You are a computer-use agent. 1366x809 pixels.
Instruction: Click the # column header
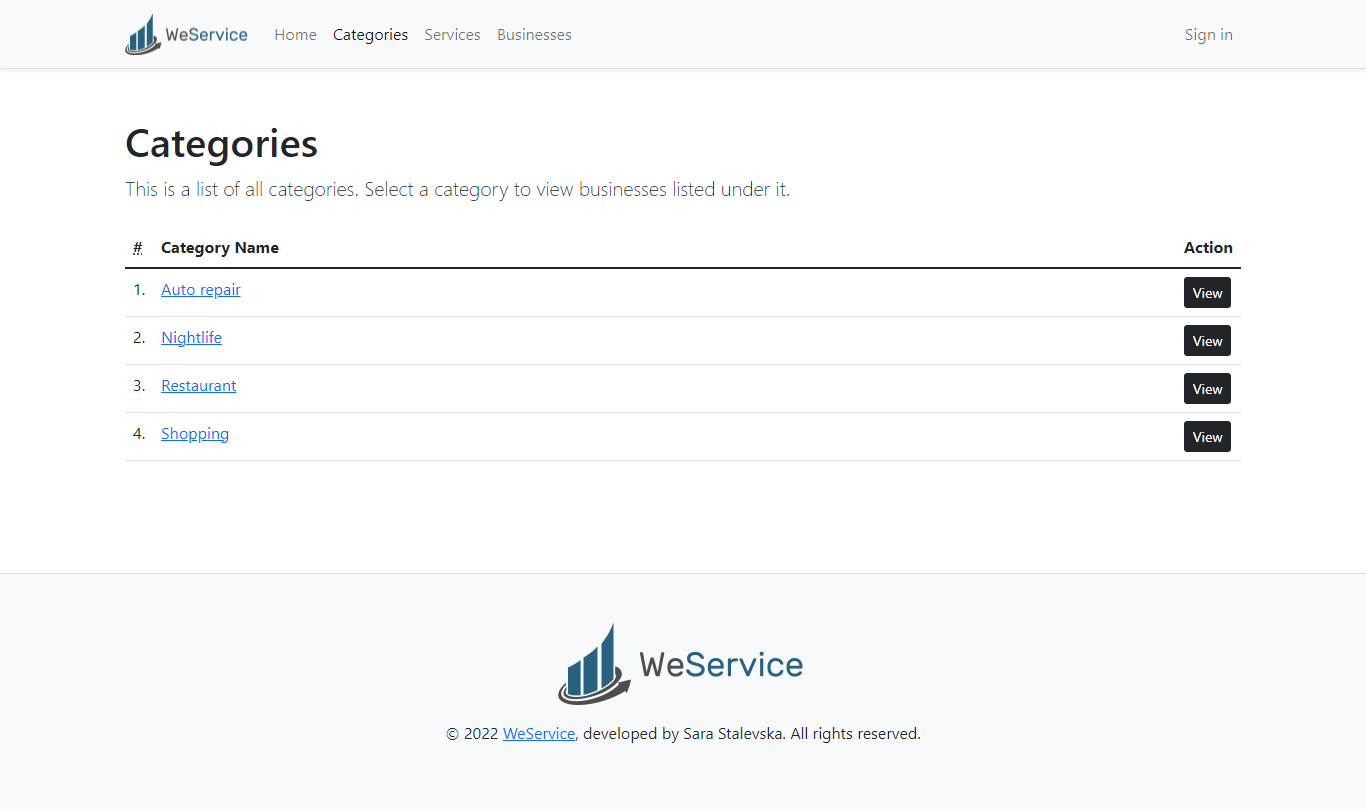(138, 248)
